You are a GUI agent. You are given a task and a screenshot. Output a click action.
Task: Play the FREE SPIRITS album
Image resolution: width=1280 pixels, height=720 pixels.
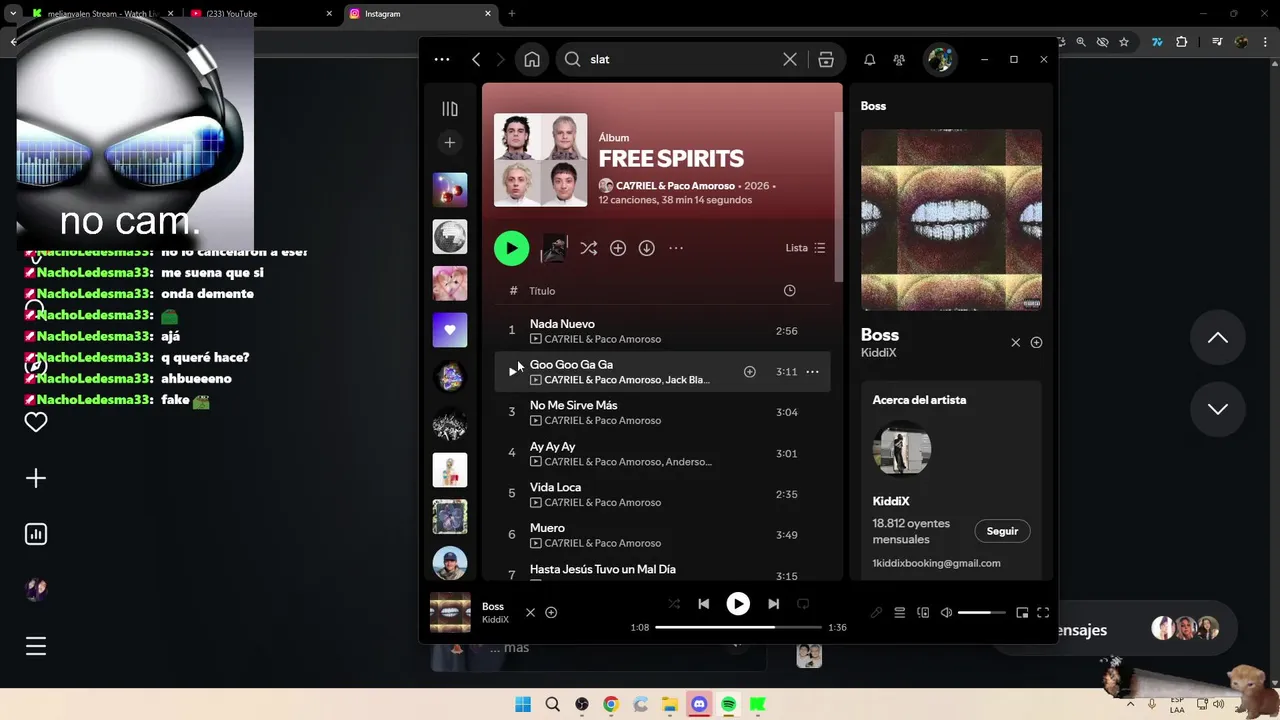511,248
